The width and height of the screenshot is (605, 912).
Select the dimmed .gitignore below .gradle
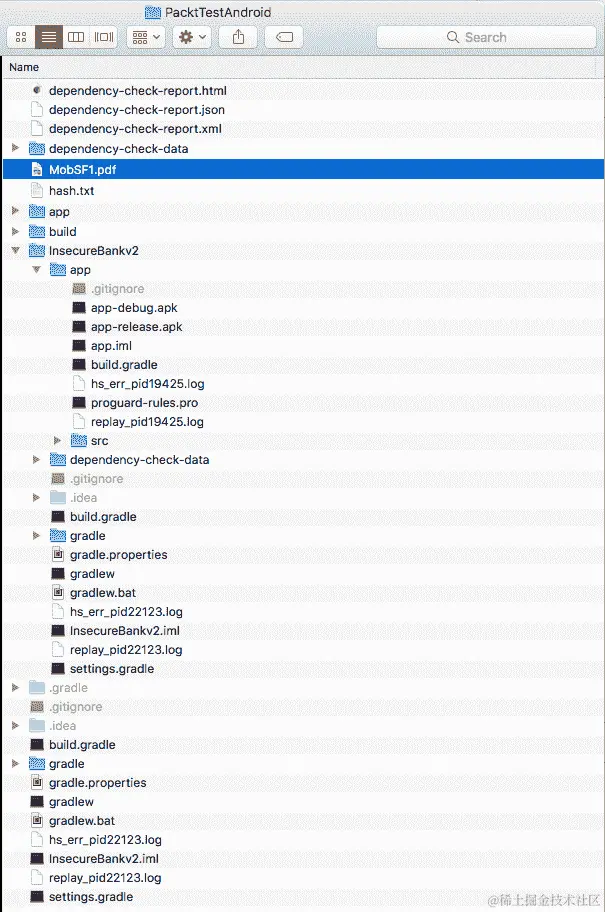(302, 707)
